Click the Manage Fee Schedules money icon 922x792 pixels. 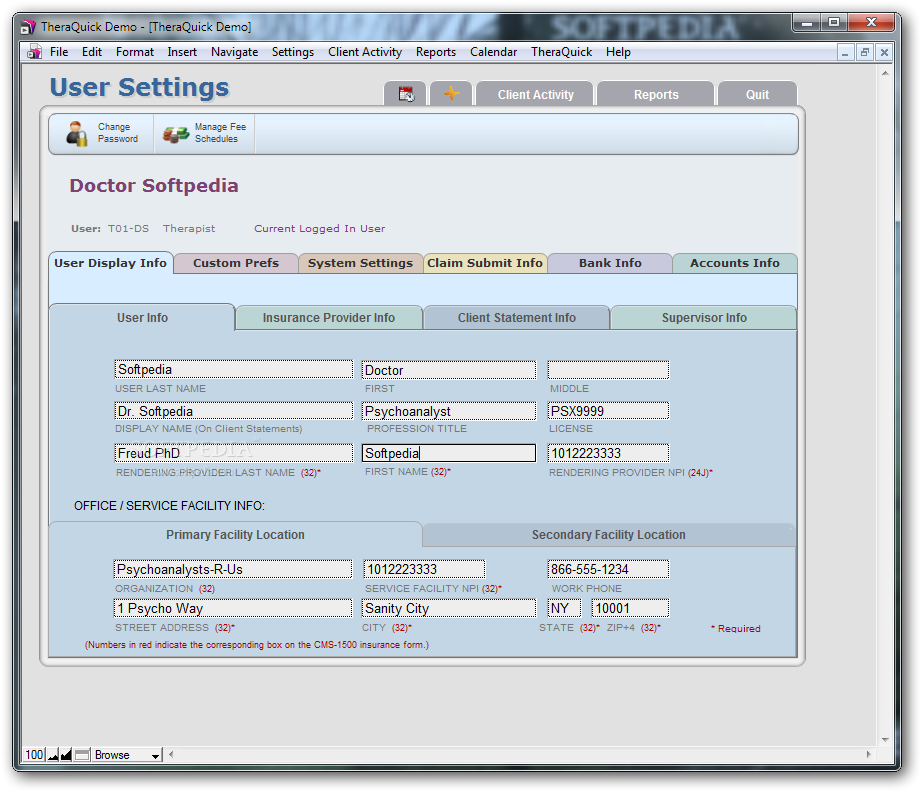tap(175, 135)
